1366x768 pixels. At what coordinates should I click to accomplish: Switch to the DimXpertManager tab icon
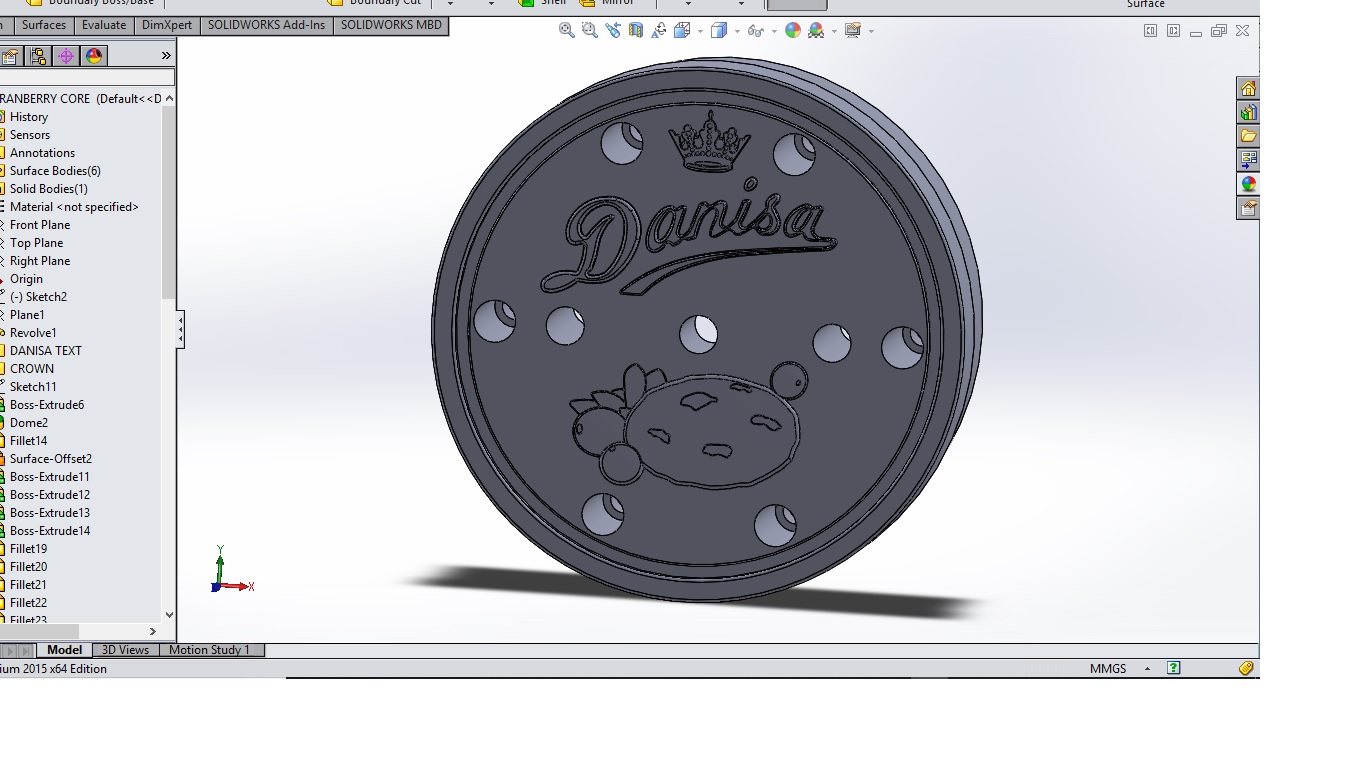pyautogui.click(x=66, y=56)
